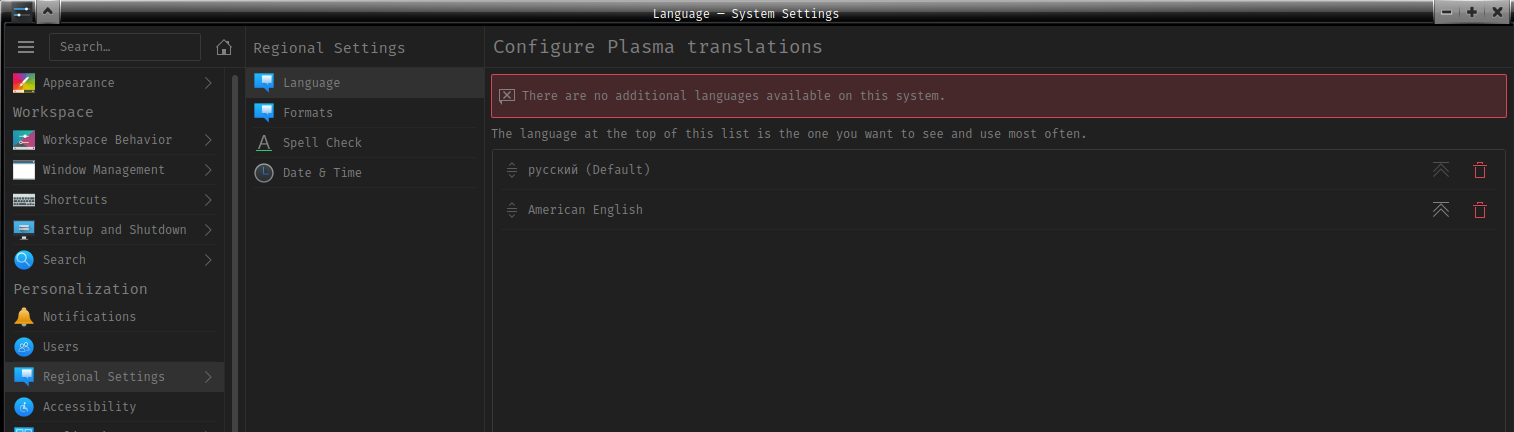Open Startup and Shutdown label
Viewport: 1514px width, 432px height.
pyautogui.click(x=115, y=230)
